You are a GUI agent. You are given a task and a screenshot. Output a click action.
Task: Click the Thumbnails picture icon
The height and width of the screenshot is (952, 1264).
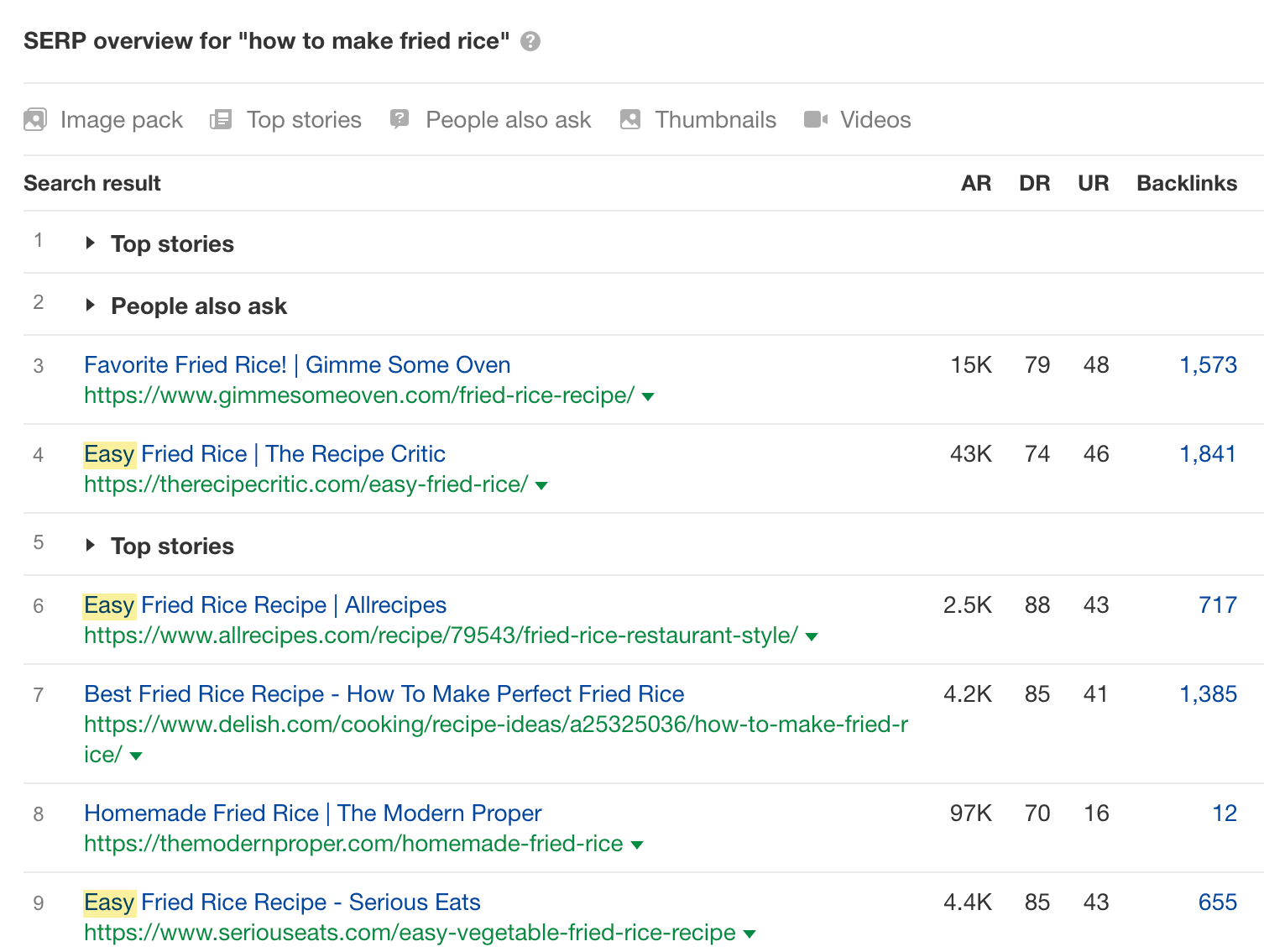629,120
